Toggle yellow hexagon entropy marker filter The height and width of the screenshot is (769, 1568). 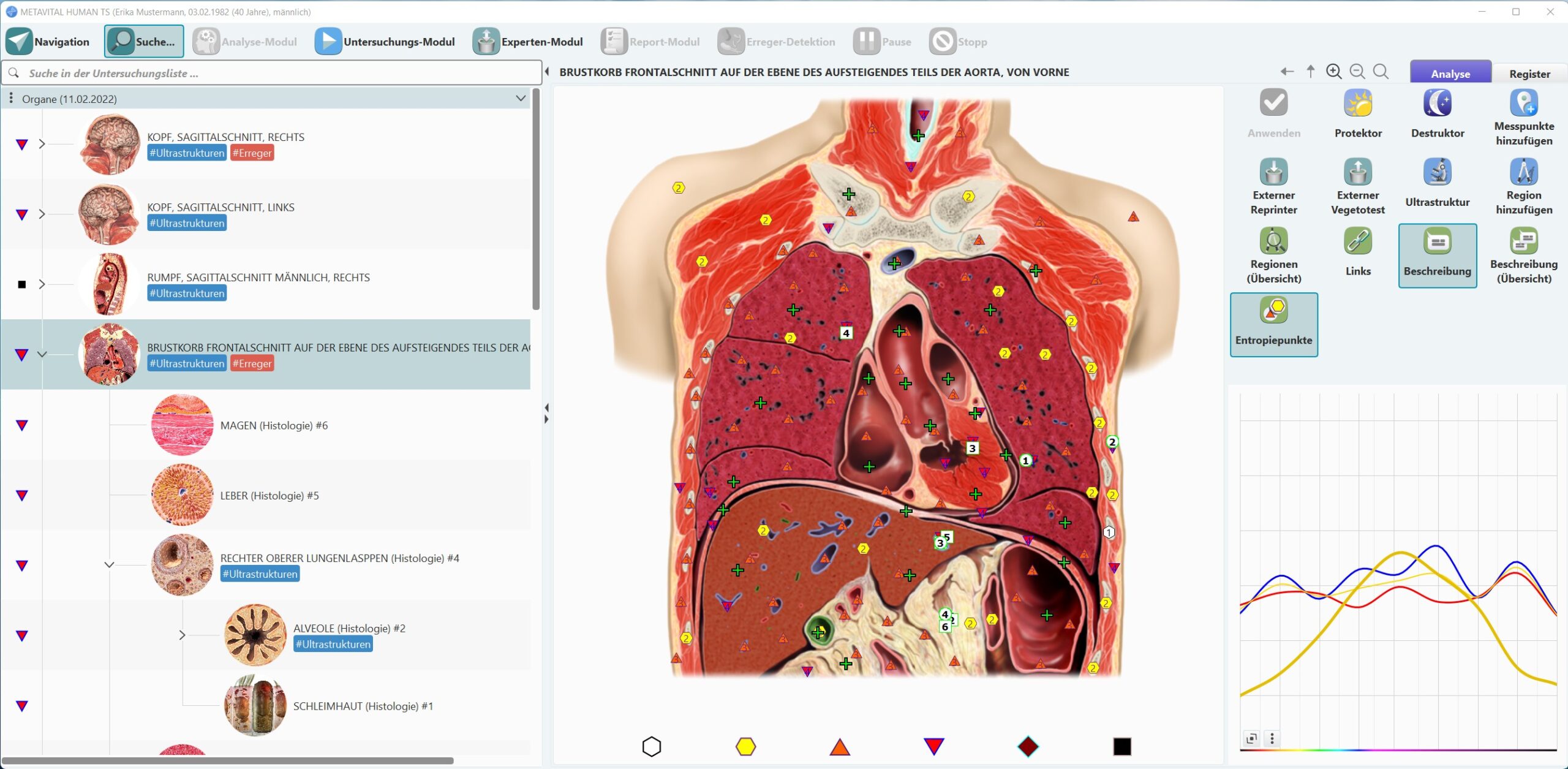coord(745,746)
